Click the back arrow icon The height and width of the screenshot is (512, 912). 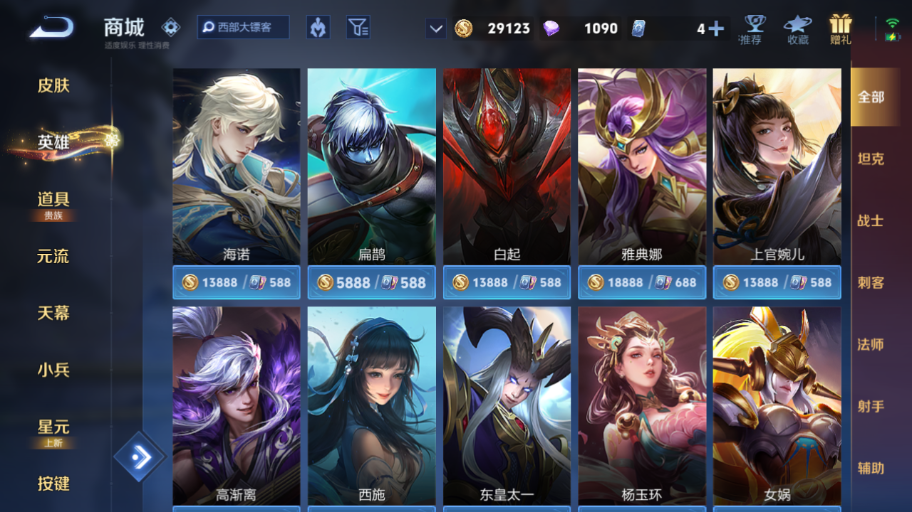click(52, 27)
